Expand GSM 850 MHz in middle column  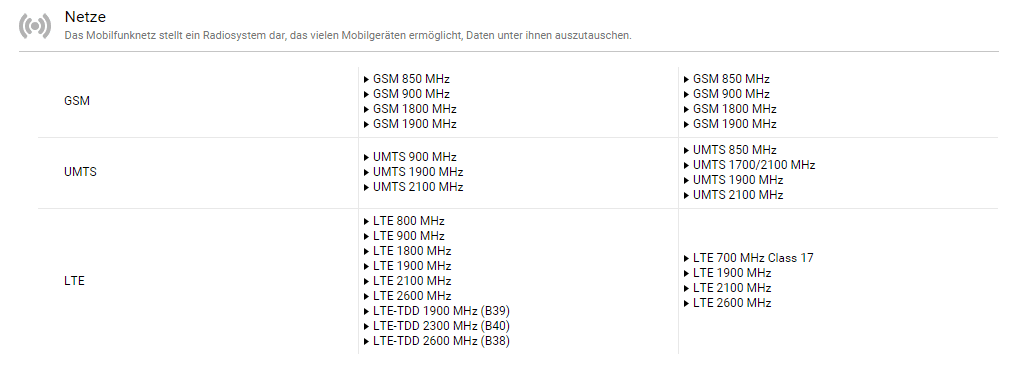(407, 79)
